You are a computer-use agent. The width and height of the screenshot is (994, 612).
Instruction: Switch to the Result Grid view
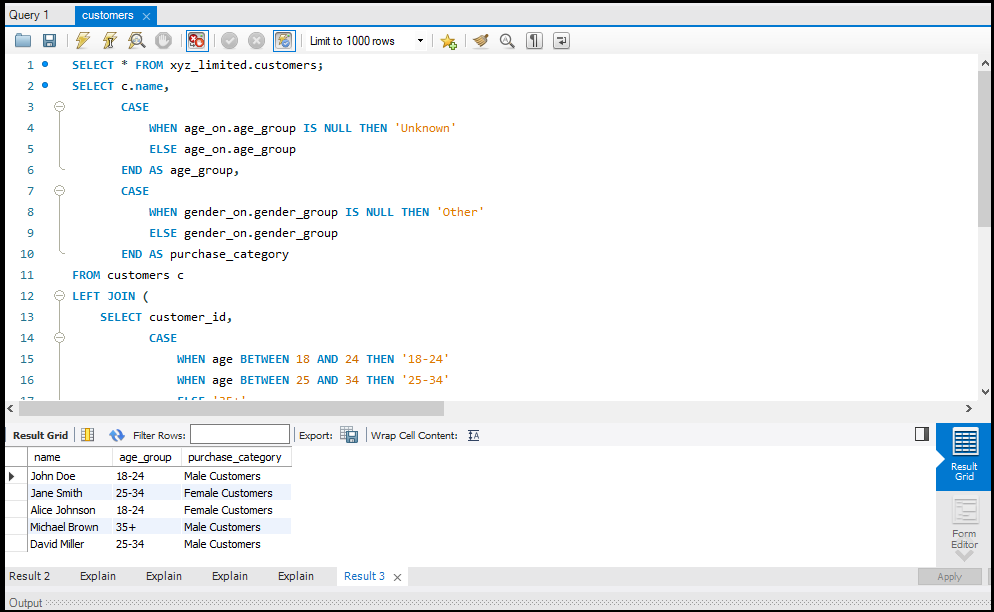coord(964,456)
